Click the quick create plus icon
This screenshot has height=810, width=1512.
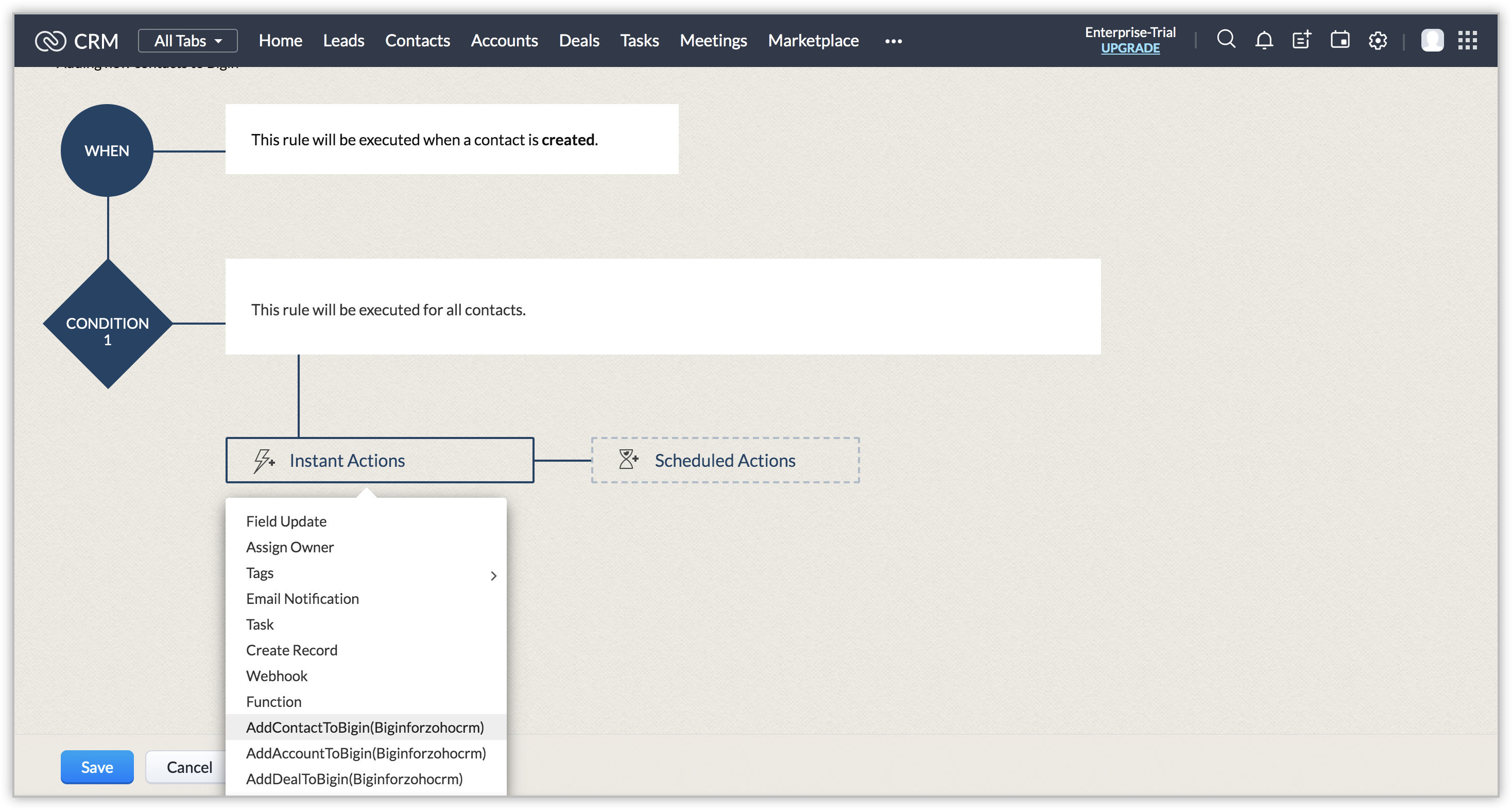point(1301,40)
